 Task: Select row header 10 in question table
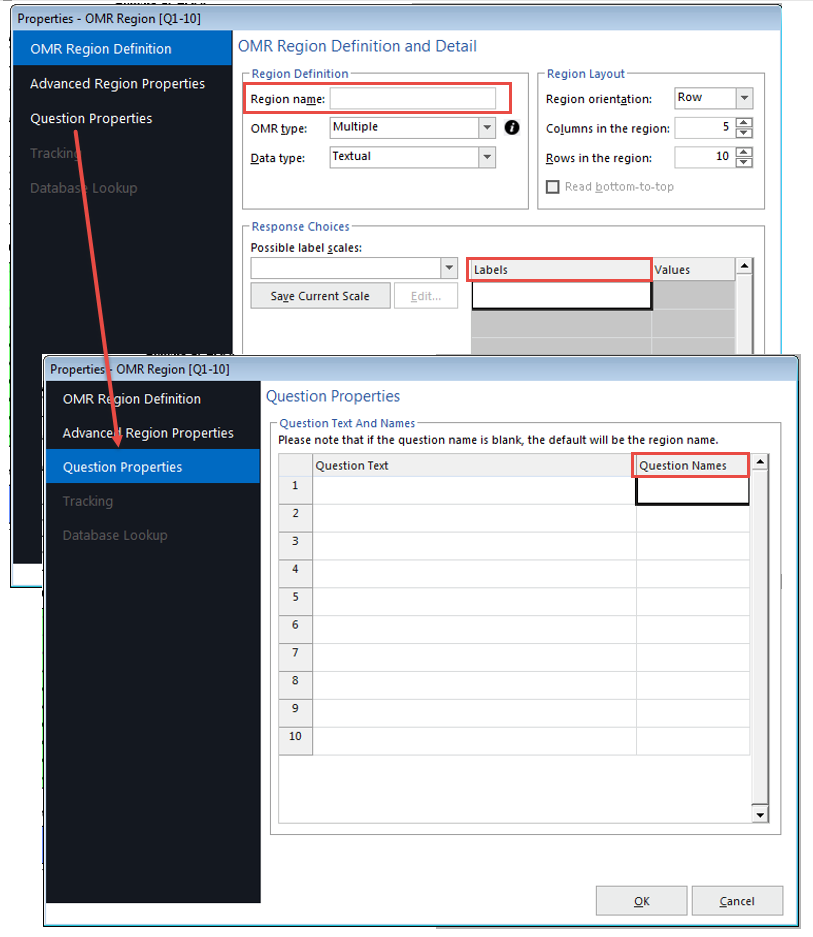click(295, 741)
